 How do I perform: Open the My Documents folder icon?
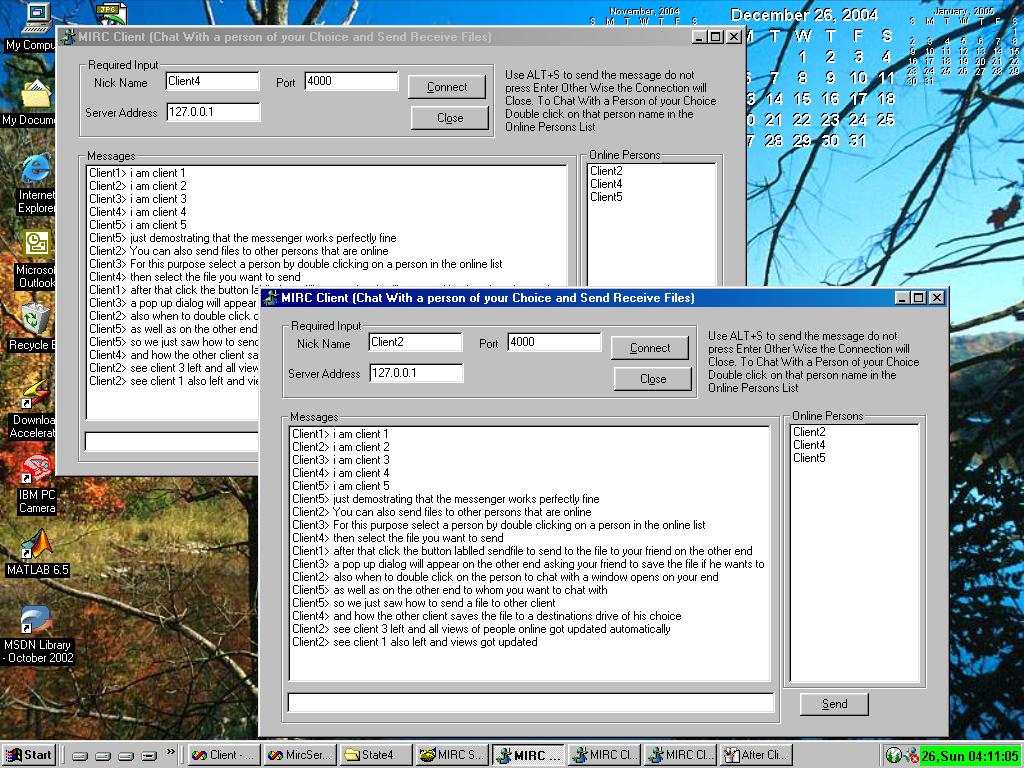click(x=35, y=97)
